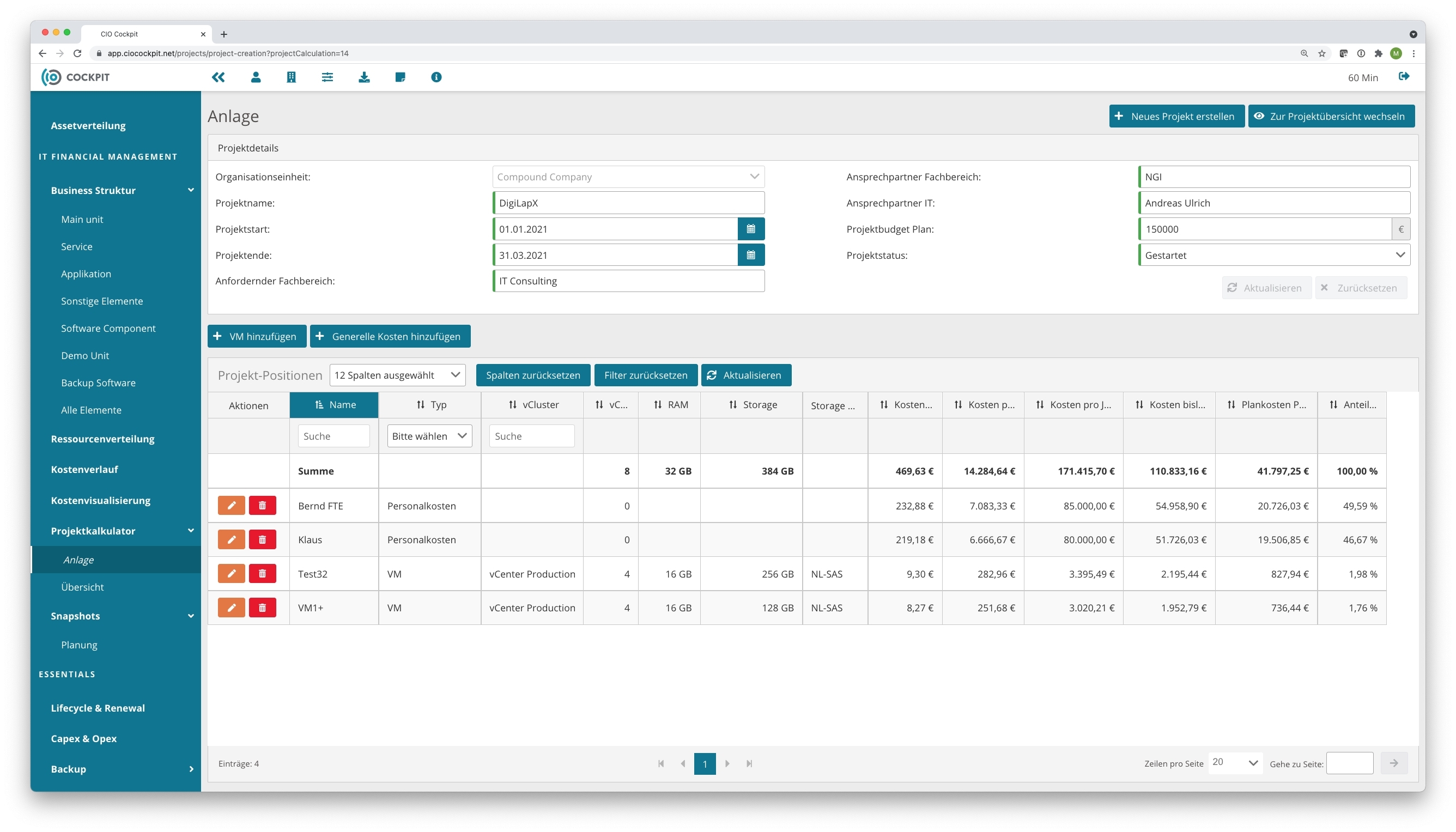Click the building organization icon

coord(291,77)
